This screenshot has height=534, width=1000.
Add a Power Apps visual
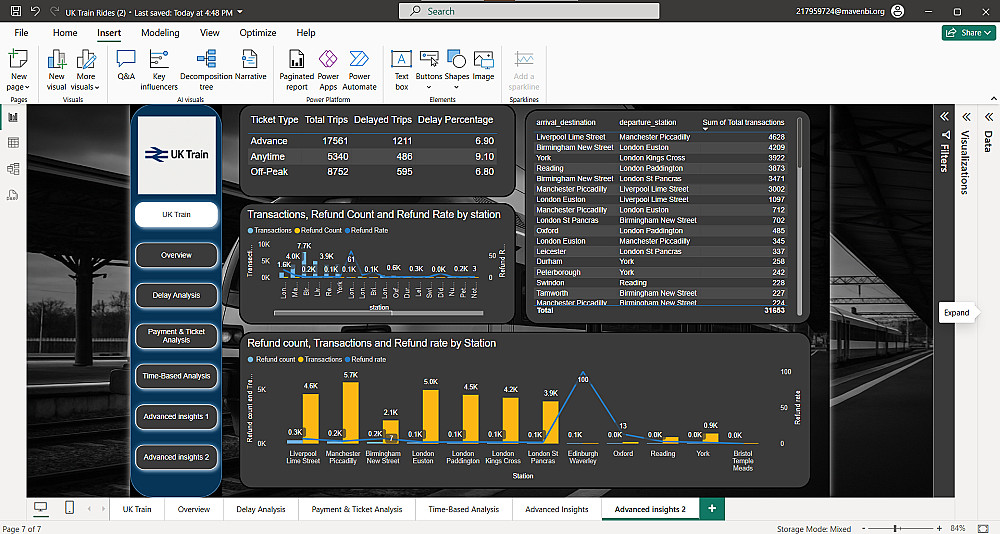click(x=328, y=64)
